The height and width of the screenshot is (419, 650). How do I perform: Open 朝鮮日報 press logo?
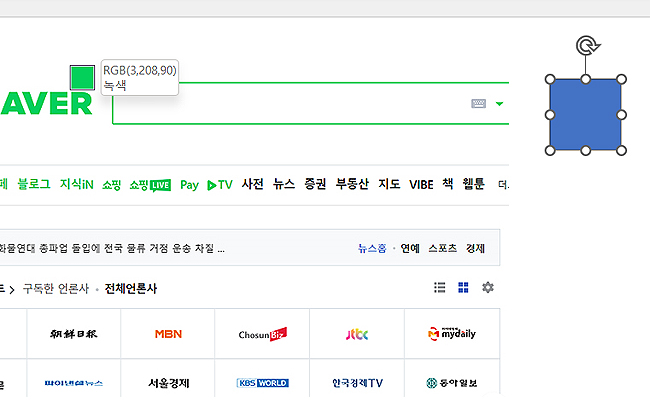tap(74, 334)
